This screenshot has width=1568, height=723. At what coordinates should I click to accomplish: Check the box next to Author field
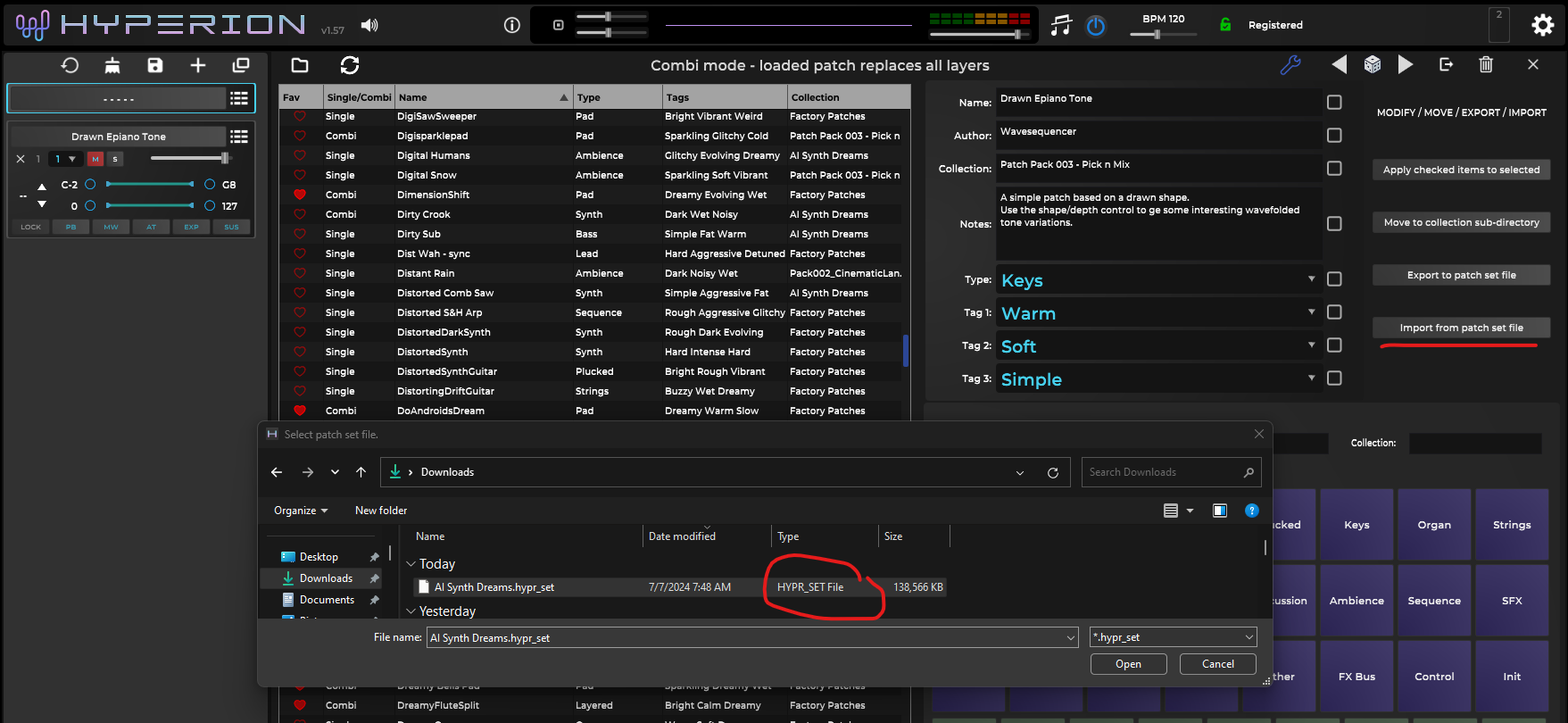point(1334,136)
